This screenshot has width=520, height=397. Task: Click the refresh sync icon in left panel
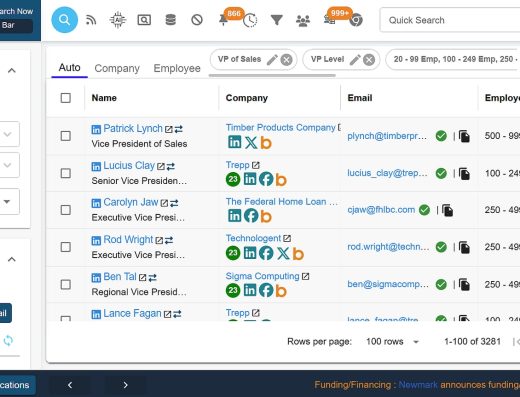tap(8, 340)
